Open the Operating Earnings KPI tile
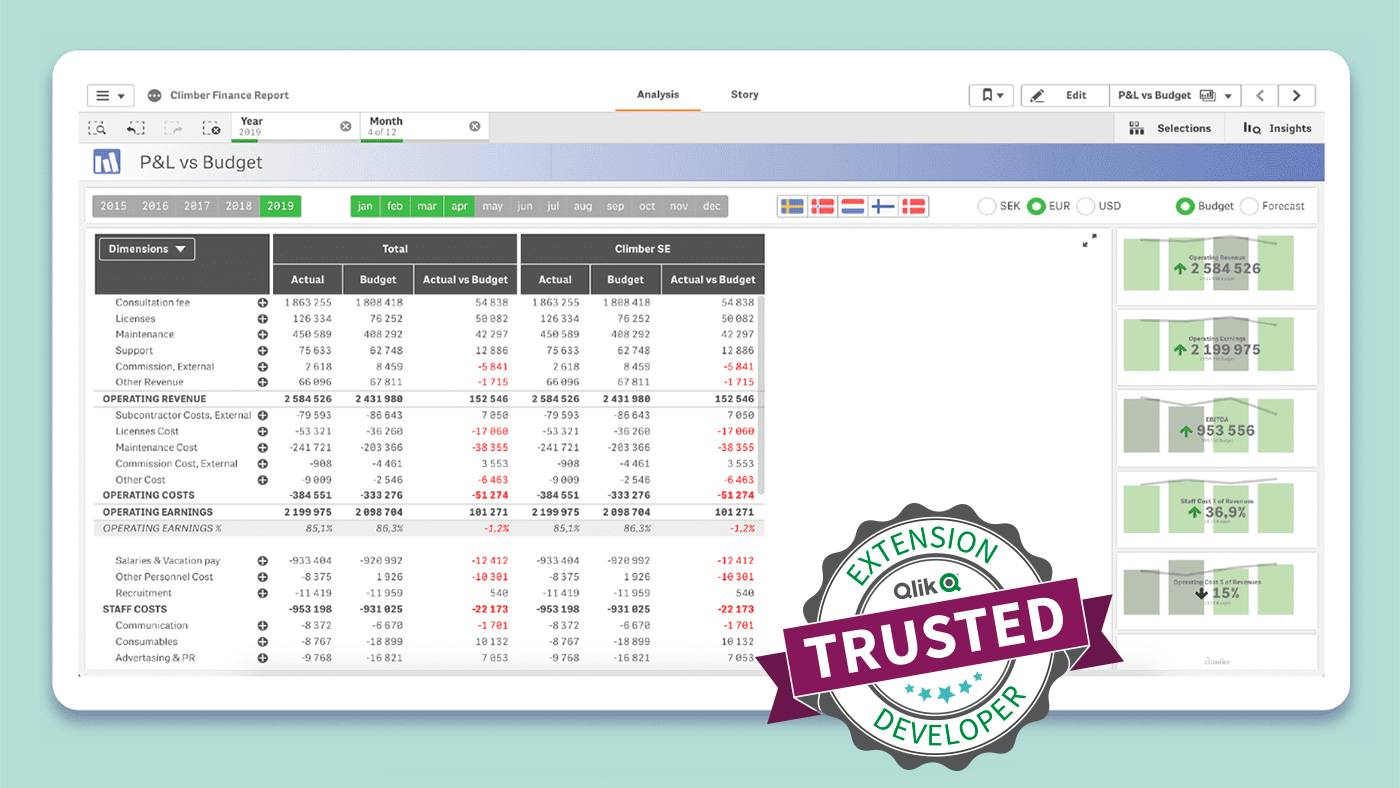1400x788 pixels. (1217, 346)
